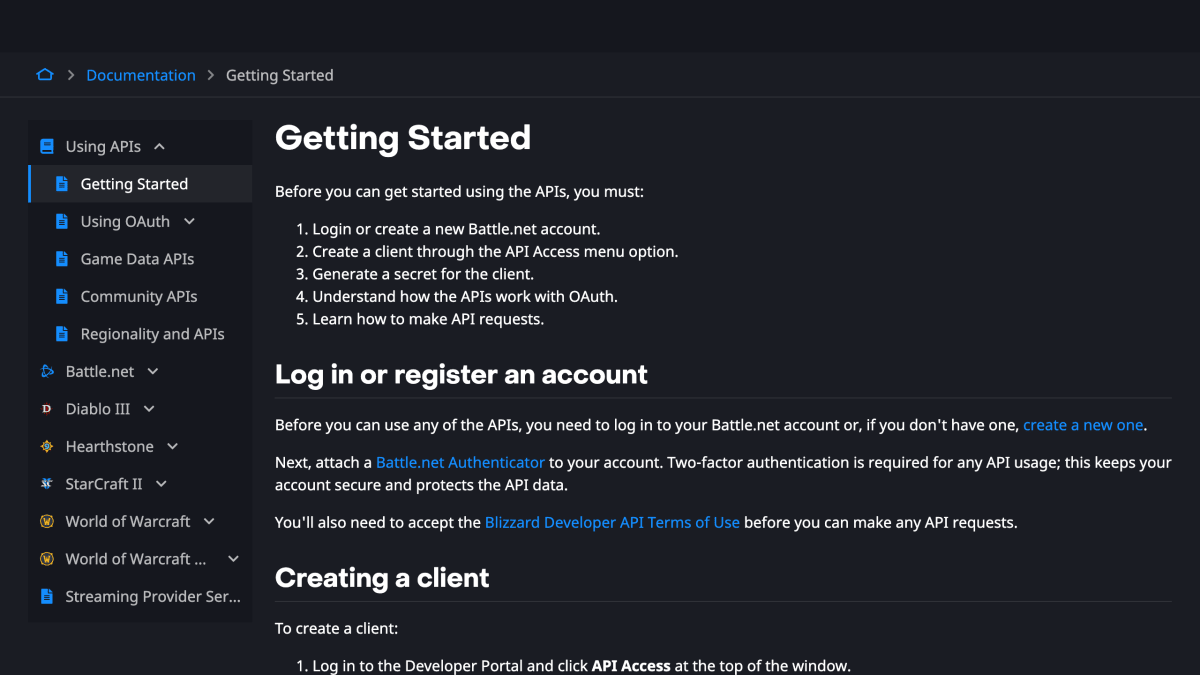Image resolution: width=1200 pixels, height=675 pixels.
Task: Click the World of Warcraft icon
Action: [x=46, y=521]
